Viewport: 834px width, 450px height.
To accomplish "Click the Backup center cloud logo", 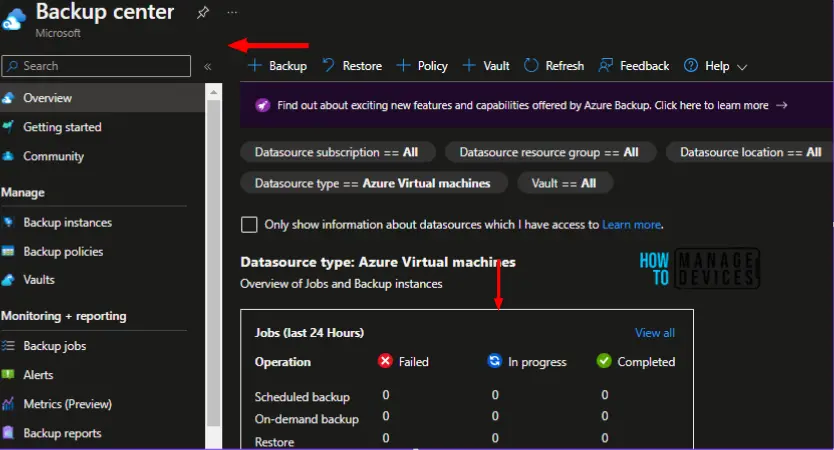I will [x=13, y=19].
